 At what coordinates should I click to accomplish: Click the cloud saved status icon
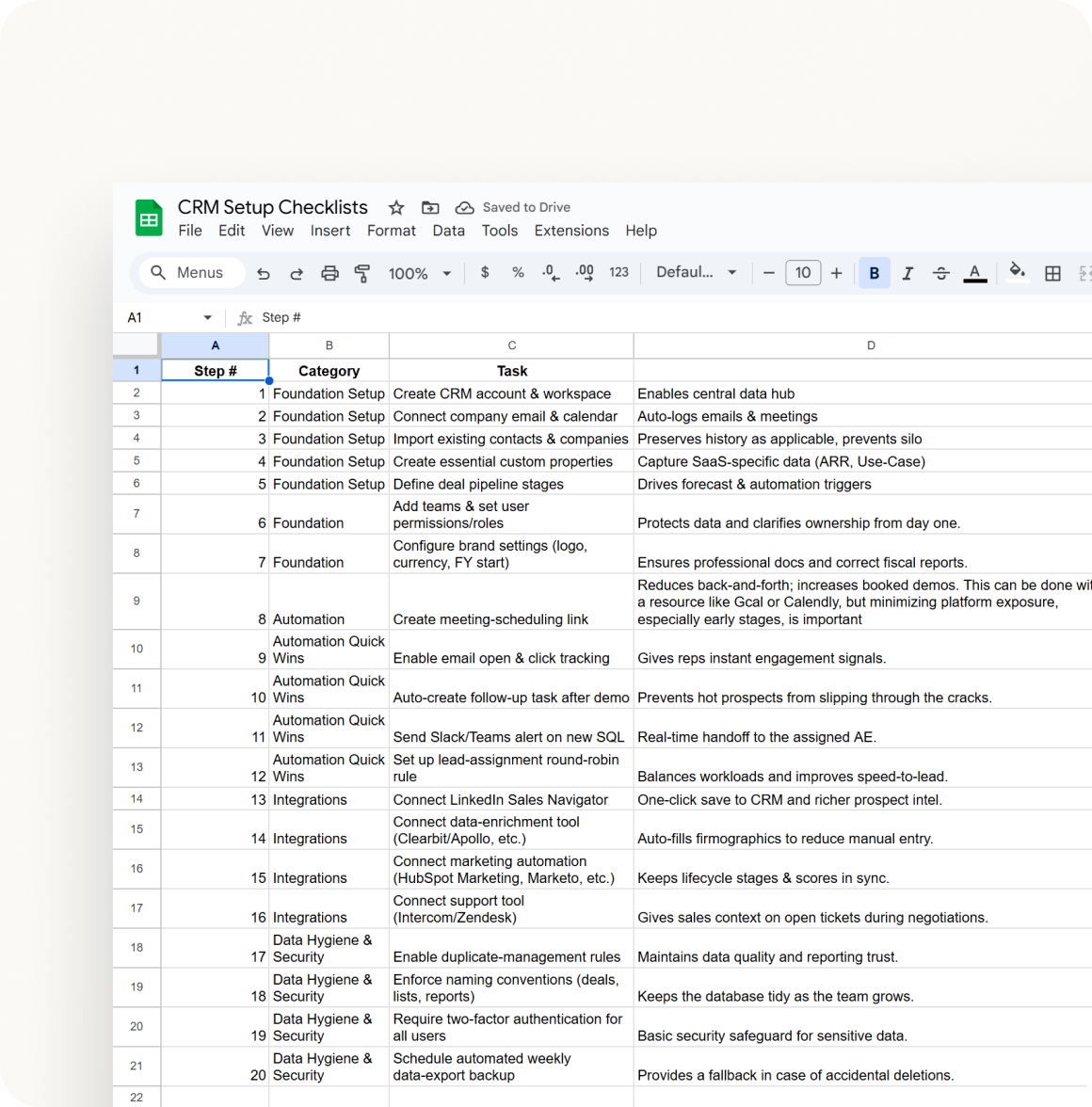point(464,207)
